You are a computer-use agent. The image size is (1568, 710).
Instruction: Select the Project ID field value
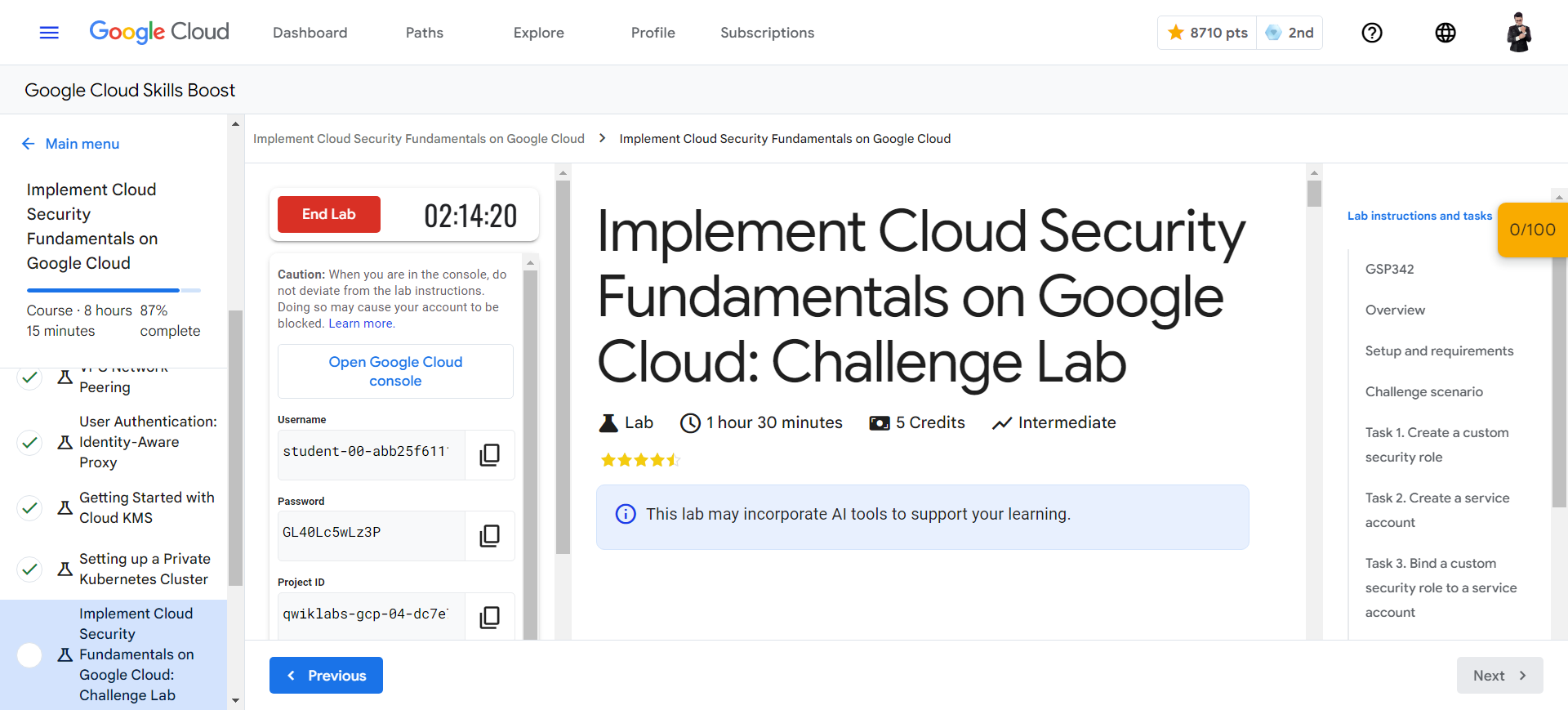point(372,617)
